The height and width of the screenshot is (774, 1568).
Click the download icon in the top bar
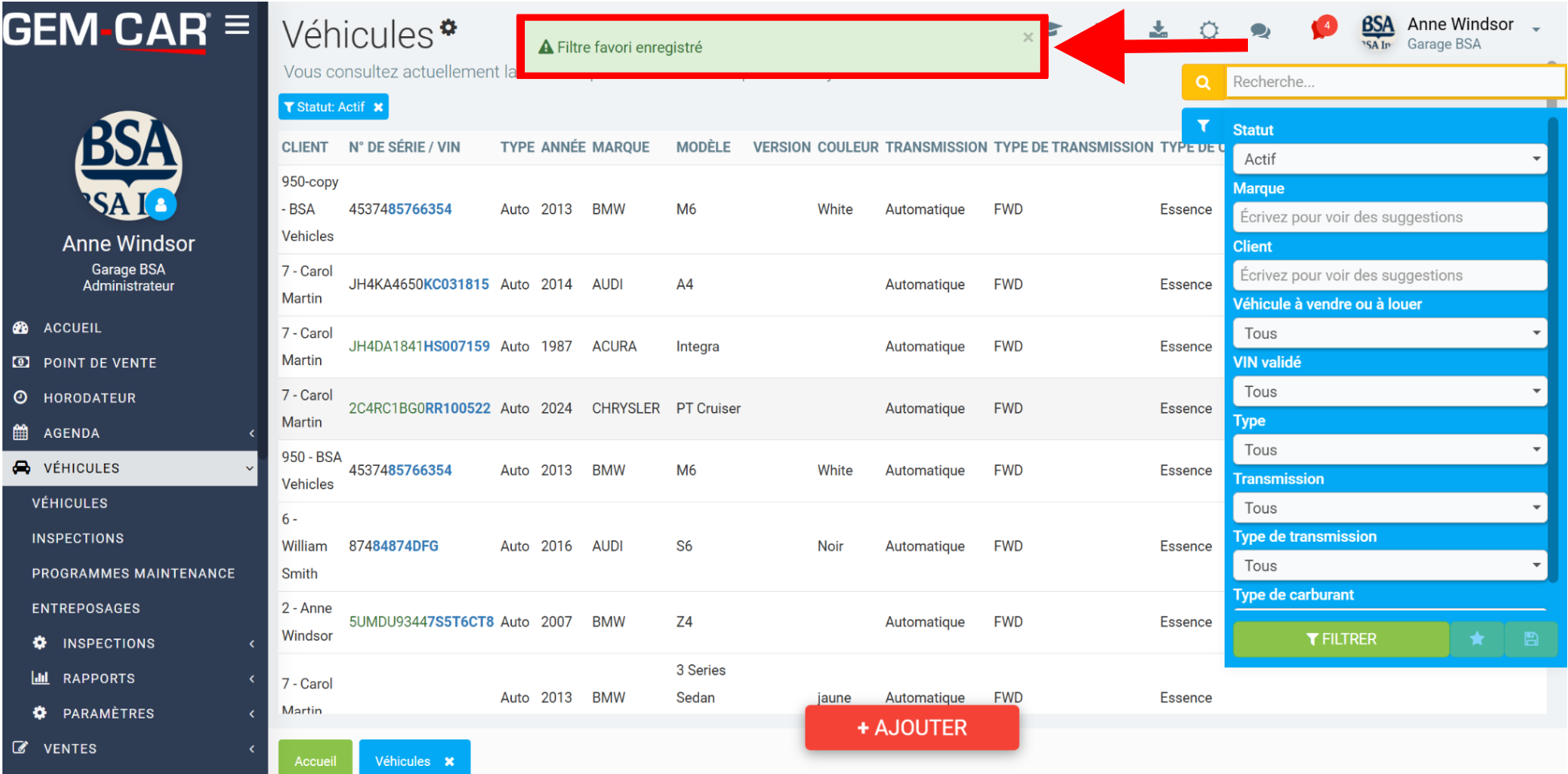point(1158,30)
